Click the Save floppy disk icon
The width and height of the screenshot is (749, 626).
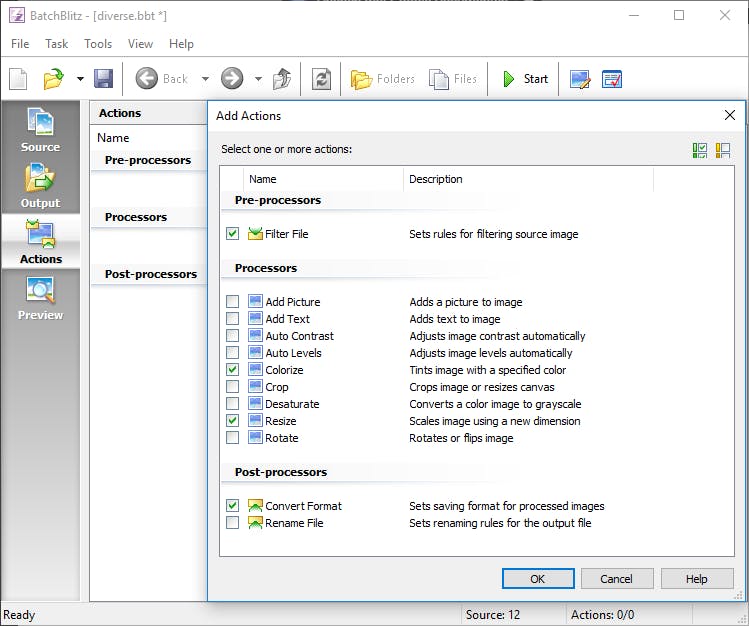click(x=103, y=79)
